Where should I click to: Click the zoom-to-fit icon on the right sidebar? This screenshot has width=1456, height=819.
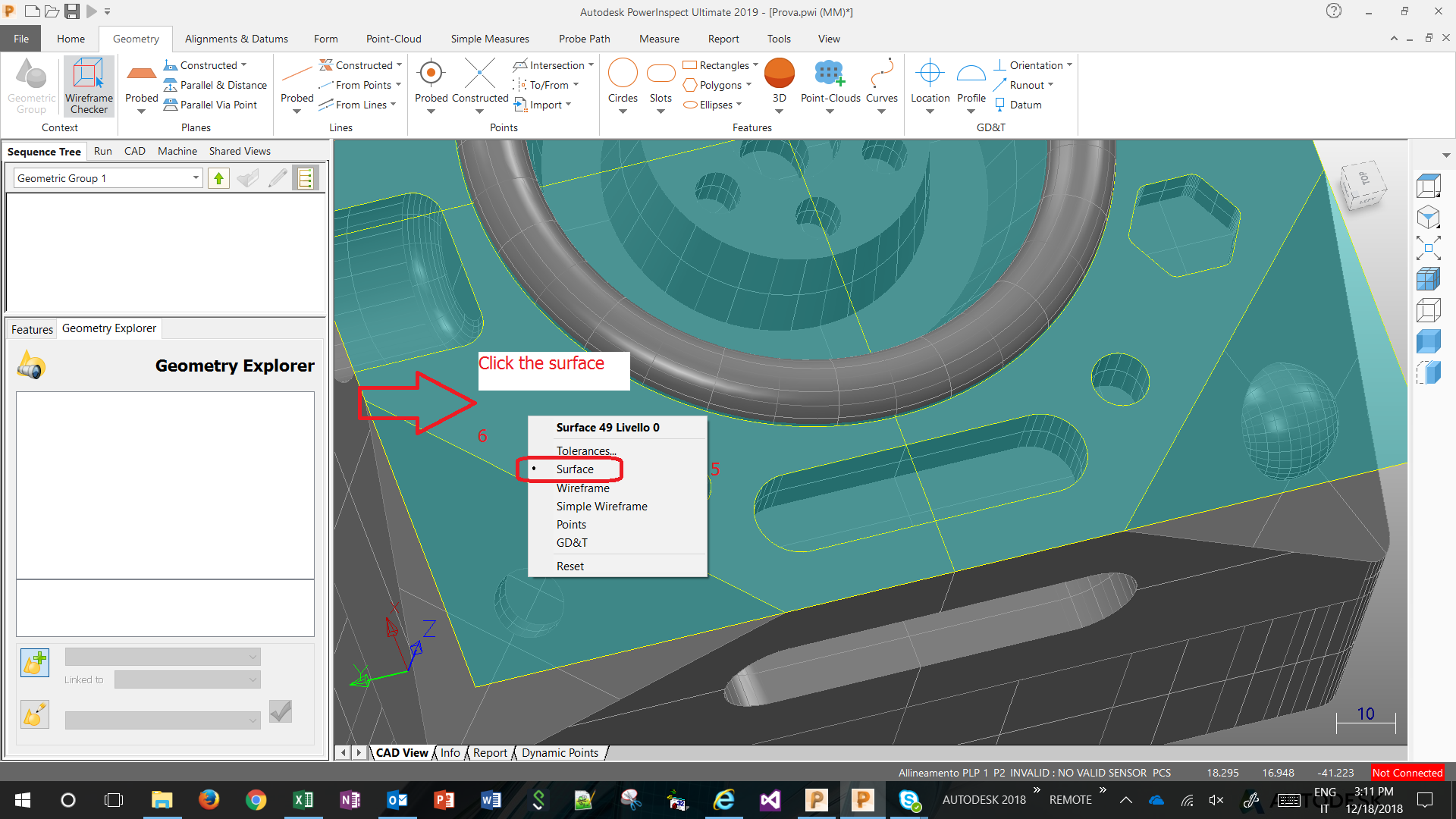(1430, 248)
